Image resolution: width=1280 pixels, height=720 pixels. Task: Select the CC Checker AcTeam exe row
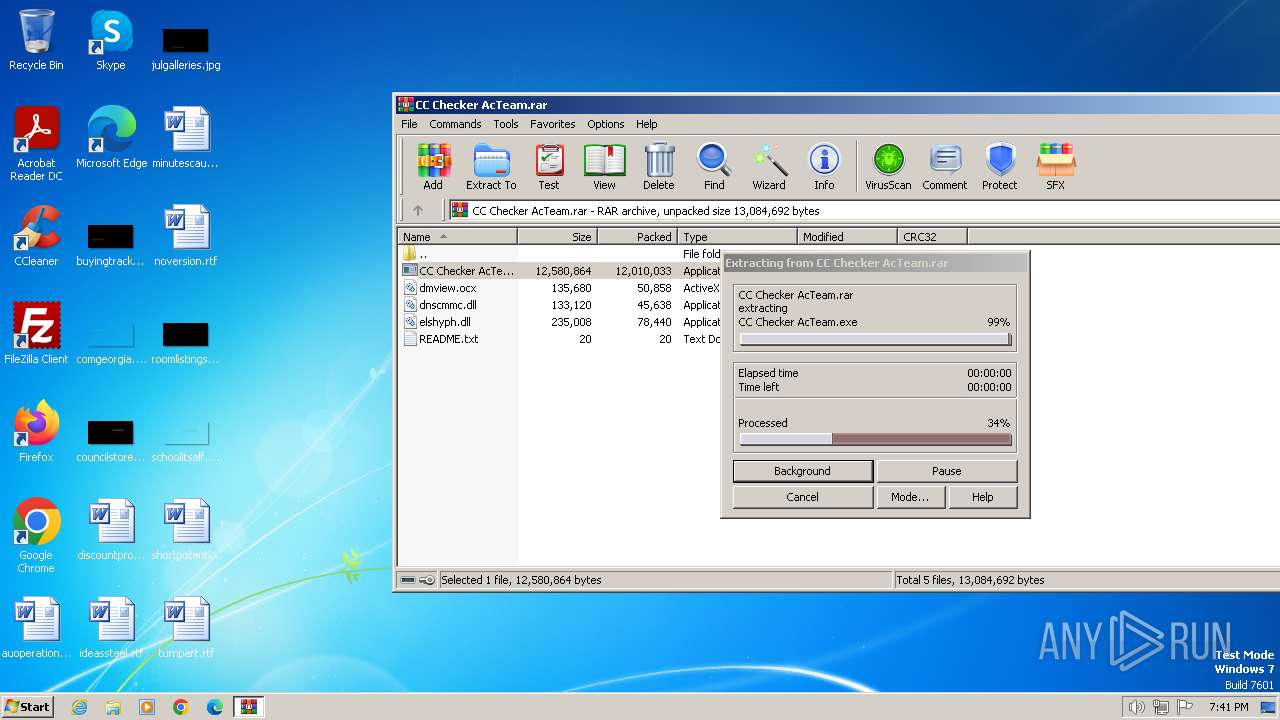click(x=560, y=271)
